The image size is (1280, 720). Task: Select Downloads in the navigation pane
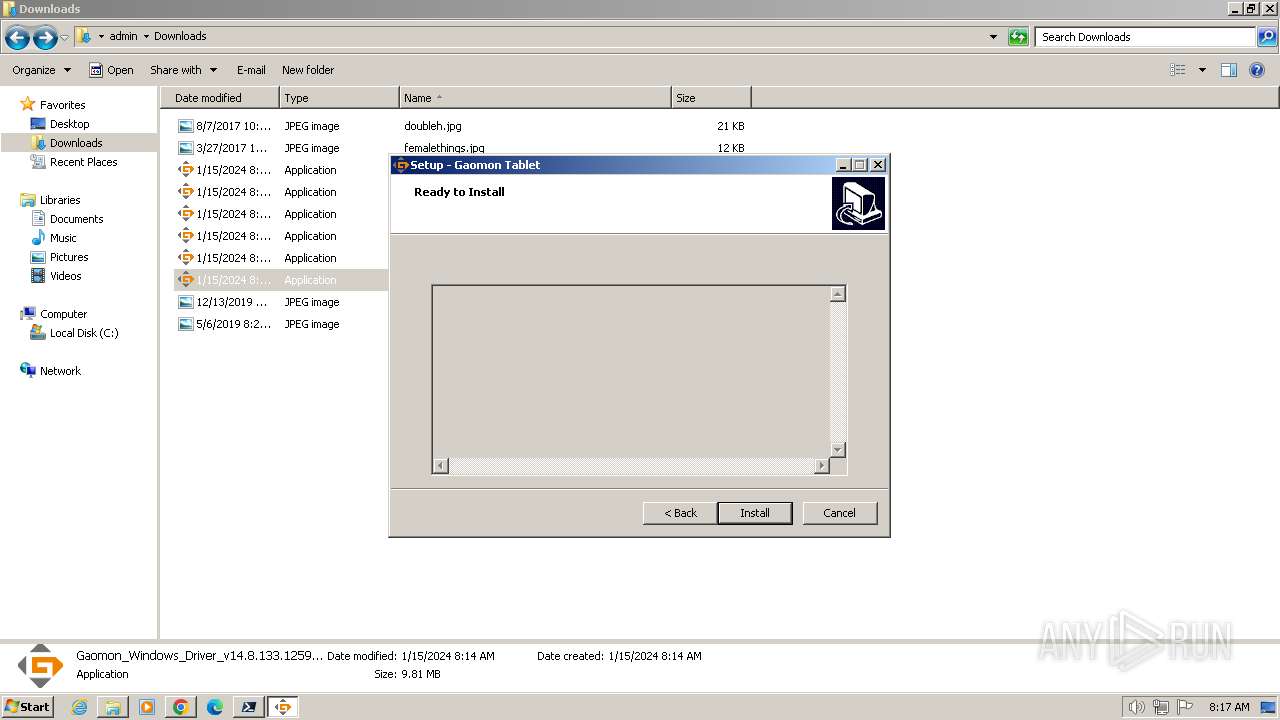(76, 143)
